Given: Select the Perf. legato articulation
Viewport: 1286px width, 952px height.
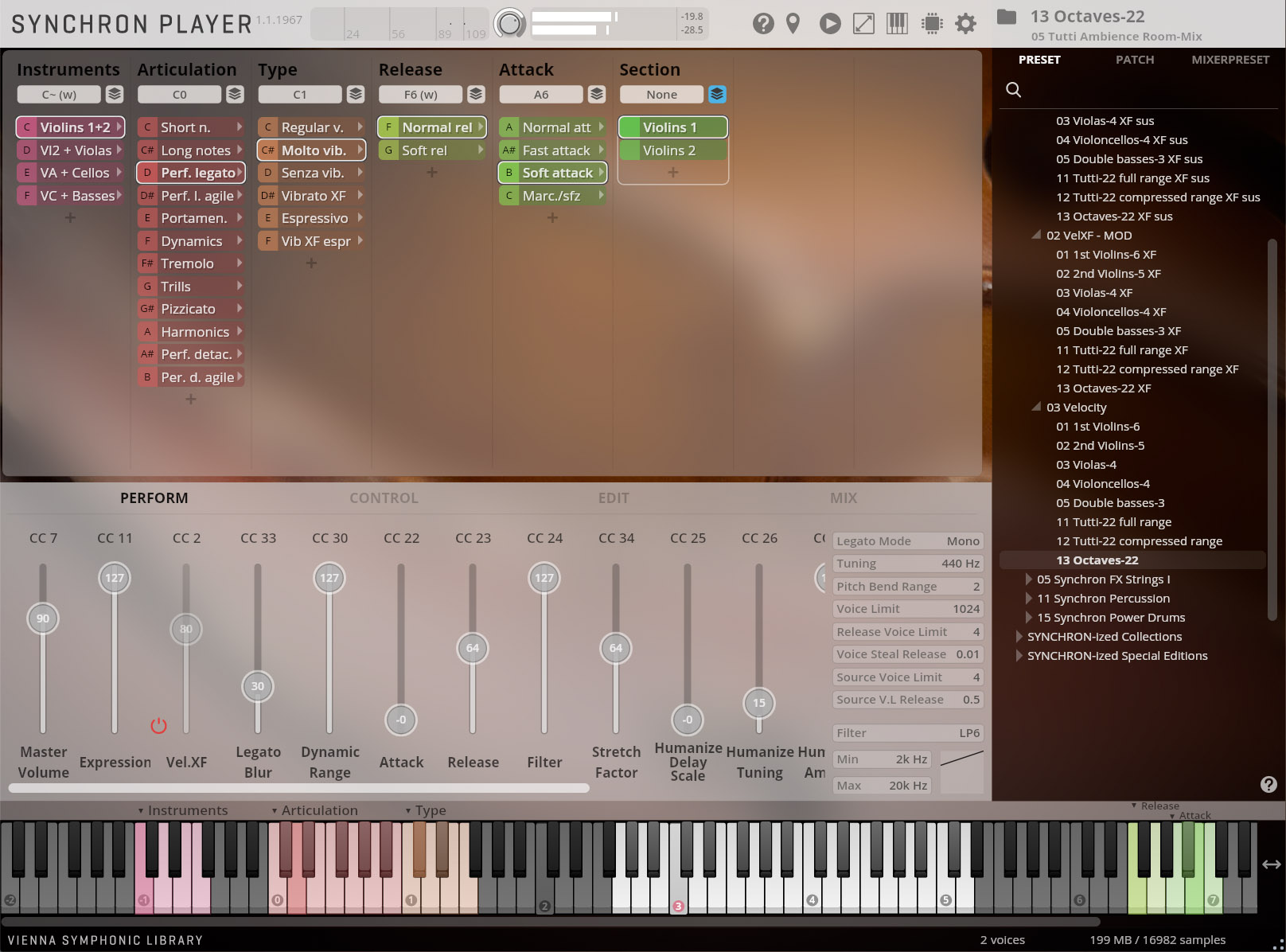Looking at the screenshot, I should pyautogui.click(x=190, y=173).
